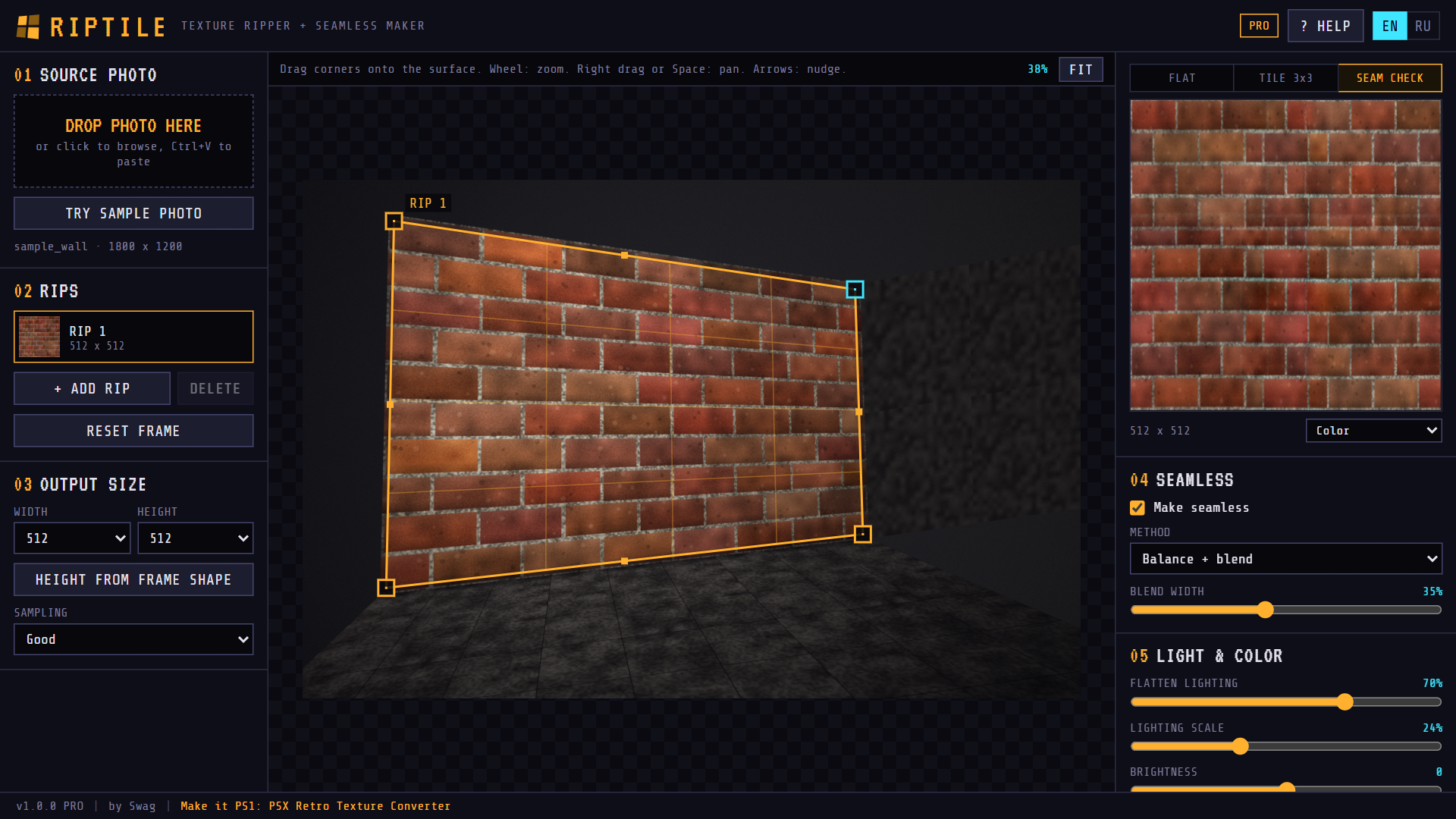Open the Color preview mode dropdown

(1373, 431)
